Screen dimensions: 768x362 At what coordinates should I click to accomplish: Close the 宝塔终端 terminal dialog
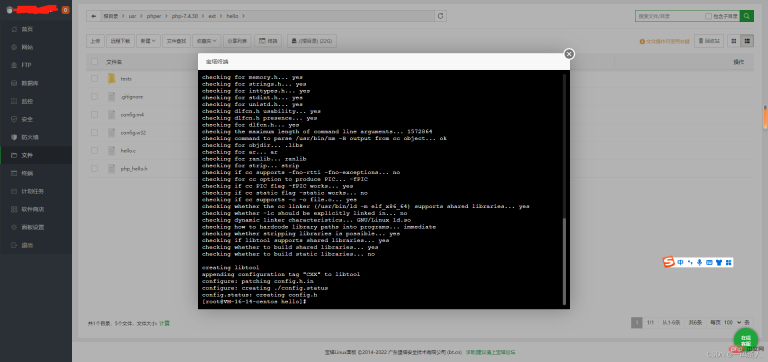pos(569,54)
